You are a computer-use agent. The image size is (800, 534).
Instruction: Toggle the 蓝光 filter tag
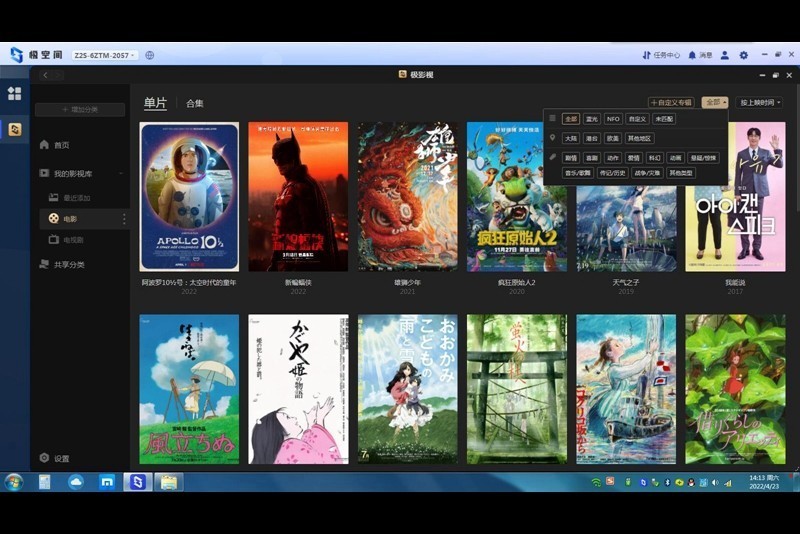click(x=592, y=119)
